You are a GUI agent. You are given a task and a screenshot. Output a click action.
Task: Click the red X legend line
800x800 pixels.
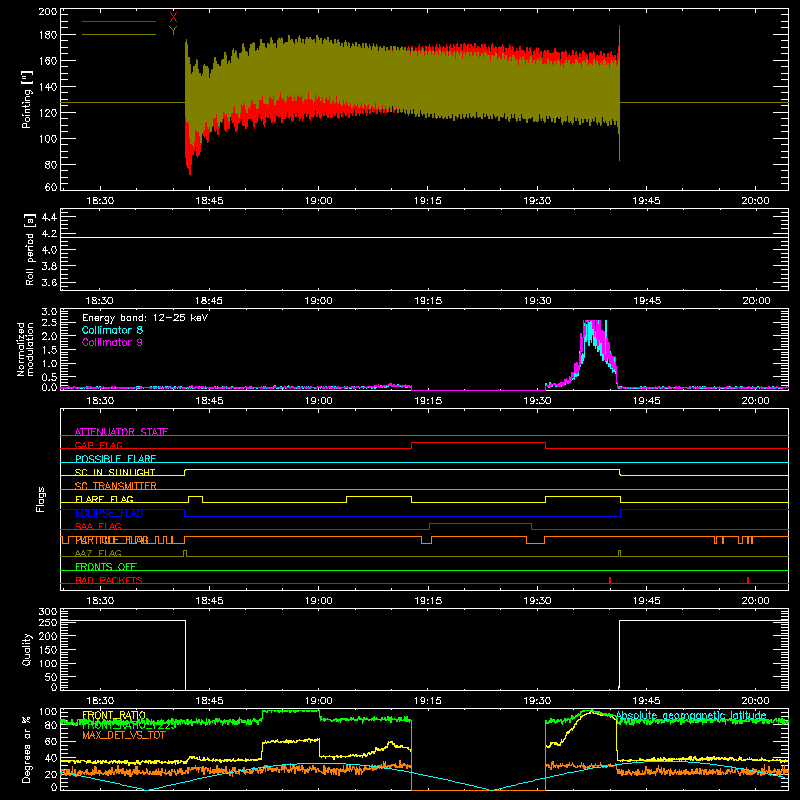[x=119, y=21]
